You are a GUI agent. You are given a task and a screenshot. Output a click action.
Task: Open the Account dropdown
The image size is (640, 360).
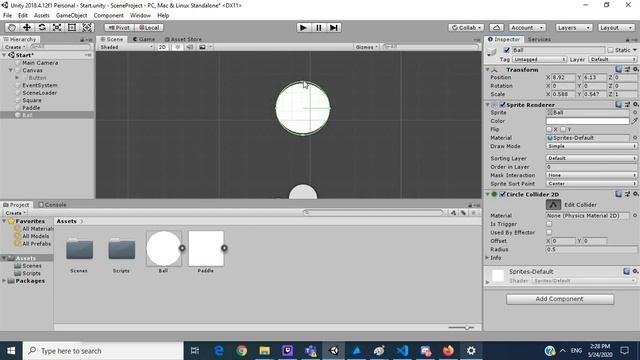click(x=527, y=28)
